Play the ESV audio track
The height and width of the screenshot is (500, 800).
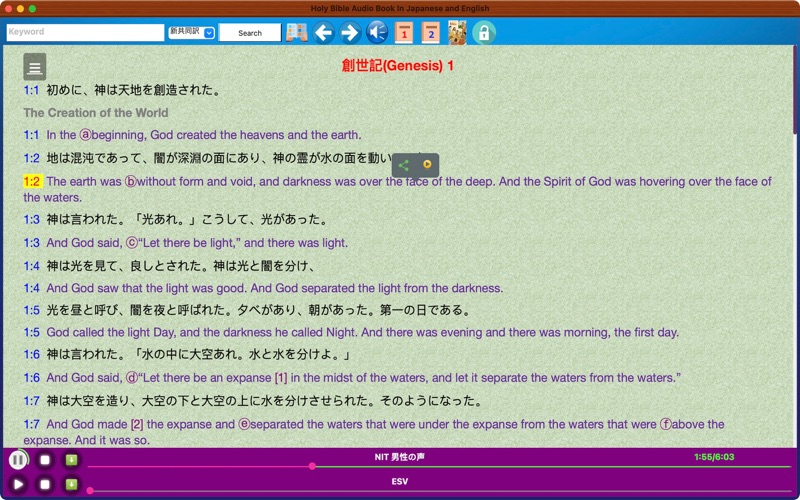click(18, 484)
